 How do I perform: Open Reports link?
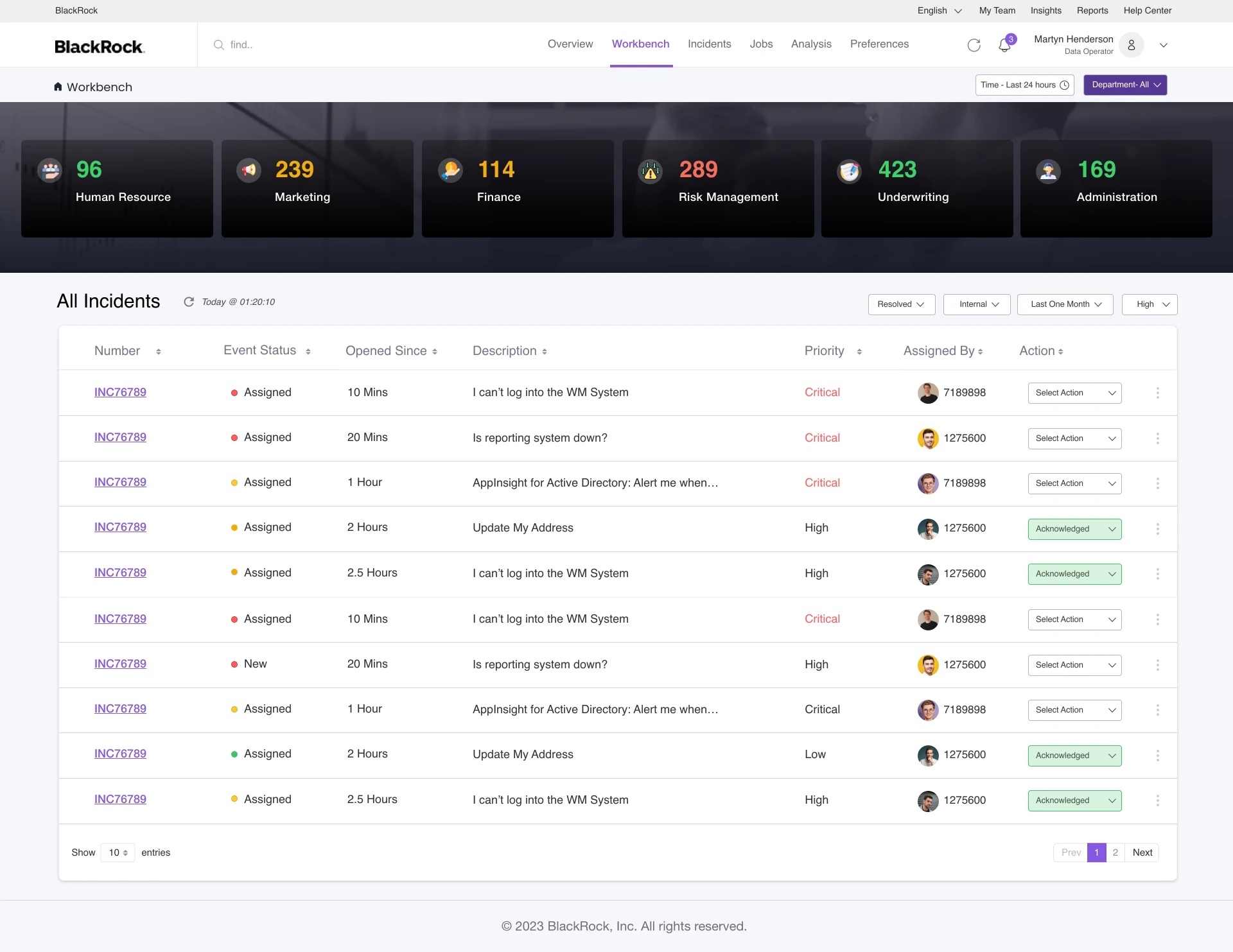[x=1092, y=10]
